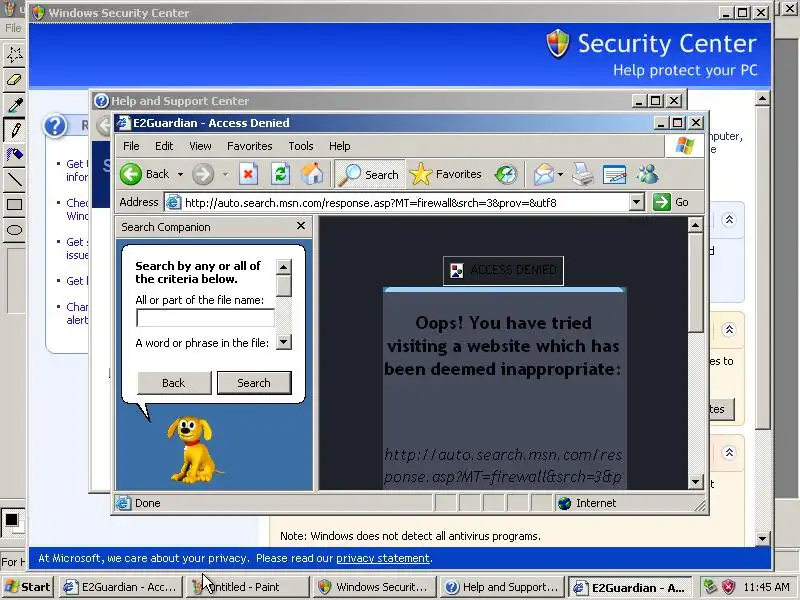Viewport: 800px width, 600px height.
Task: Open the Favorites menu in menu bar
Action: click(x=249, y=146)
